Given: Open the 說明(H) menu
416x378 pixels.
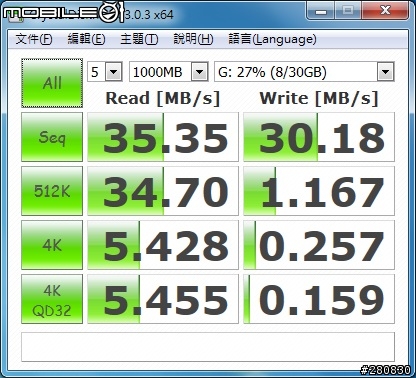Looking at the screenshot, I should pyautogui.click(x=193, y=39).
